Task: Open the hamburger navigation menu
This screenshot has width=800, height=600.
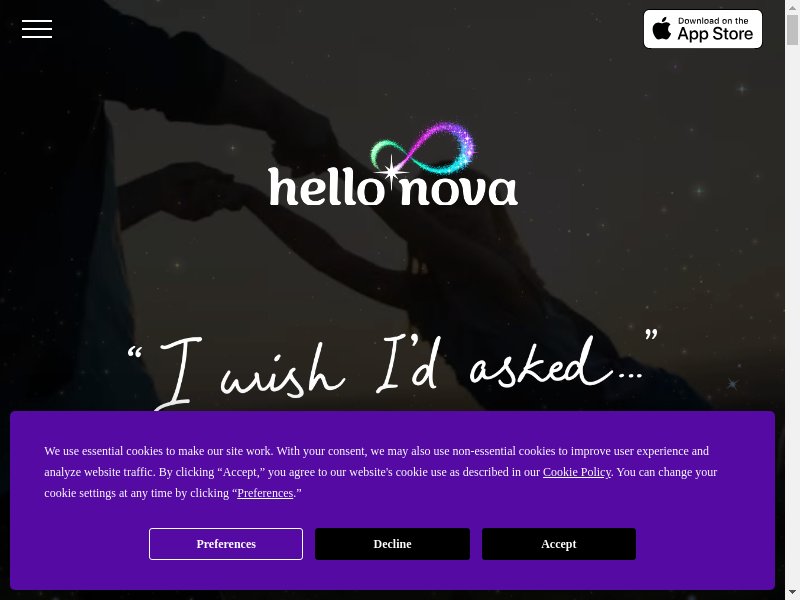Action: point(37,29)
